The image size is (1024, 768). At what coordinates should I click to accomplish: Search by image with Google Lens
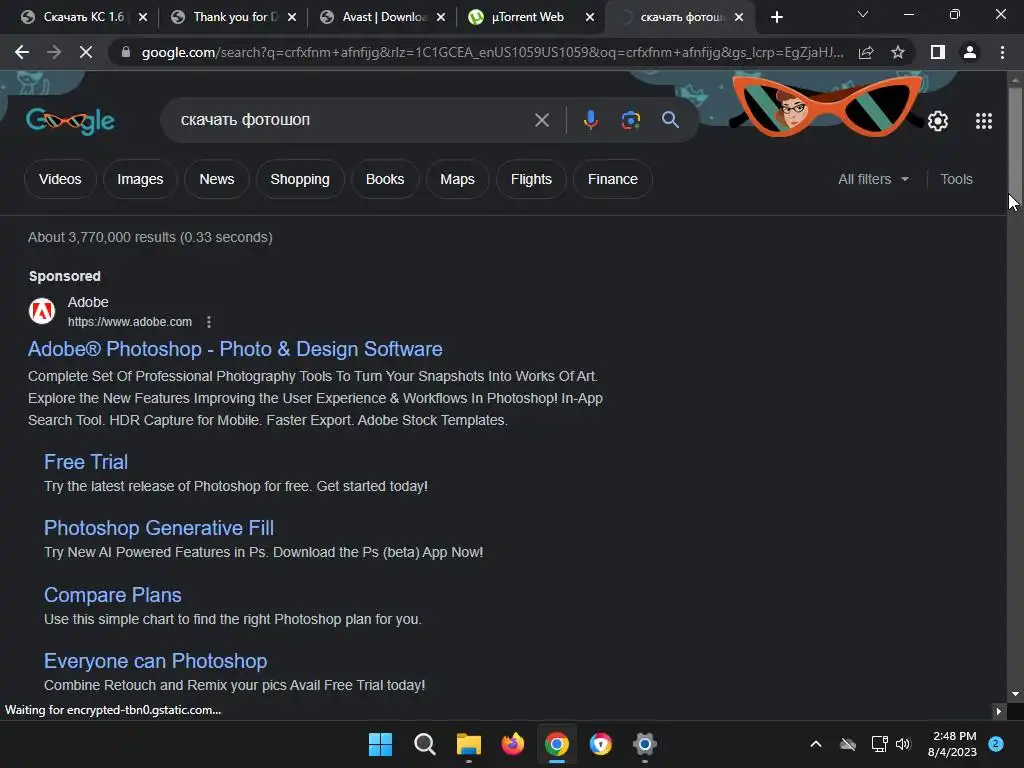click(630, 120)
